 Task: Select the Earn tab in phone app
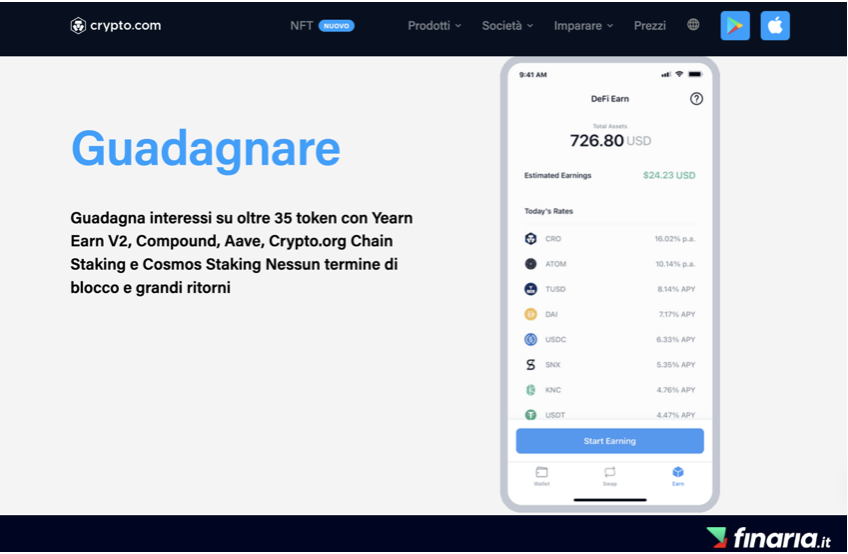tap(678, 476)
